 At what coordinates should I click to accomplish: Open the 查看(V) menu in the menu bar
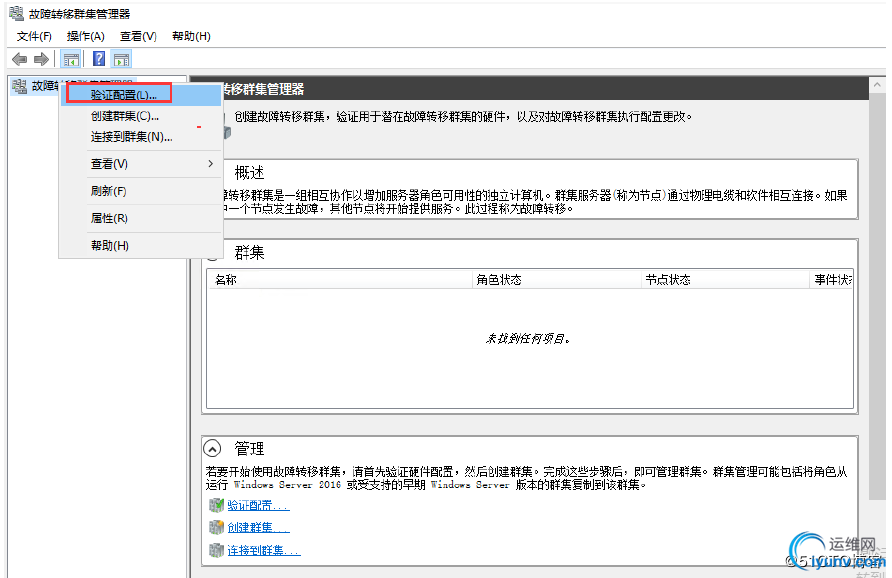[x=138, y=36]
